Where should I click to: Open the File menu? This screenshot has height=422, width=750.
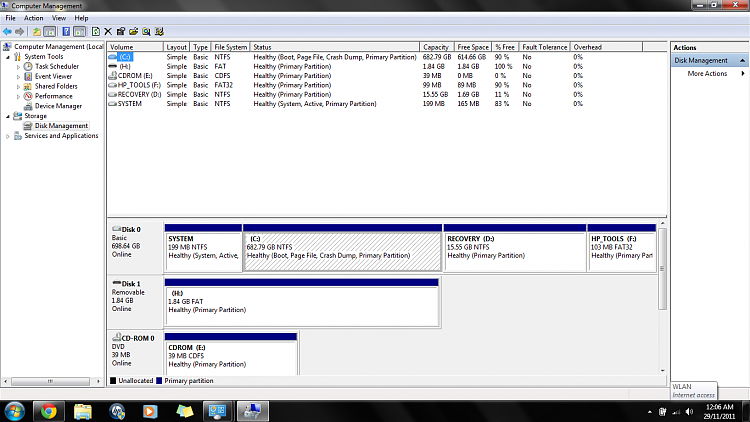coord(11,18)
